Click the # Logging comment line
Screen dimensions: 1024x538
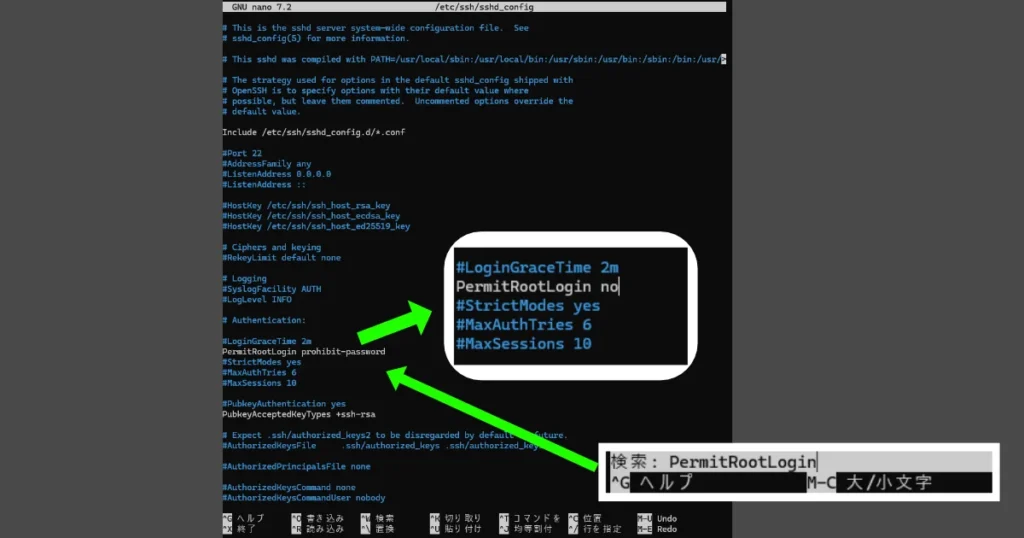point(244,279)
